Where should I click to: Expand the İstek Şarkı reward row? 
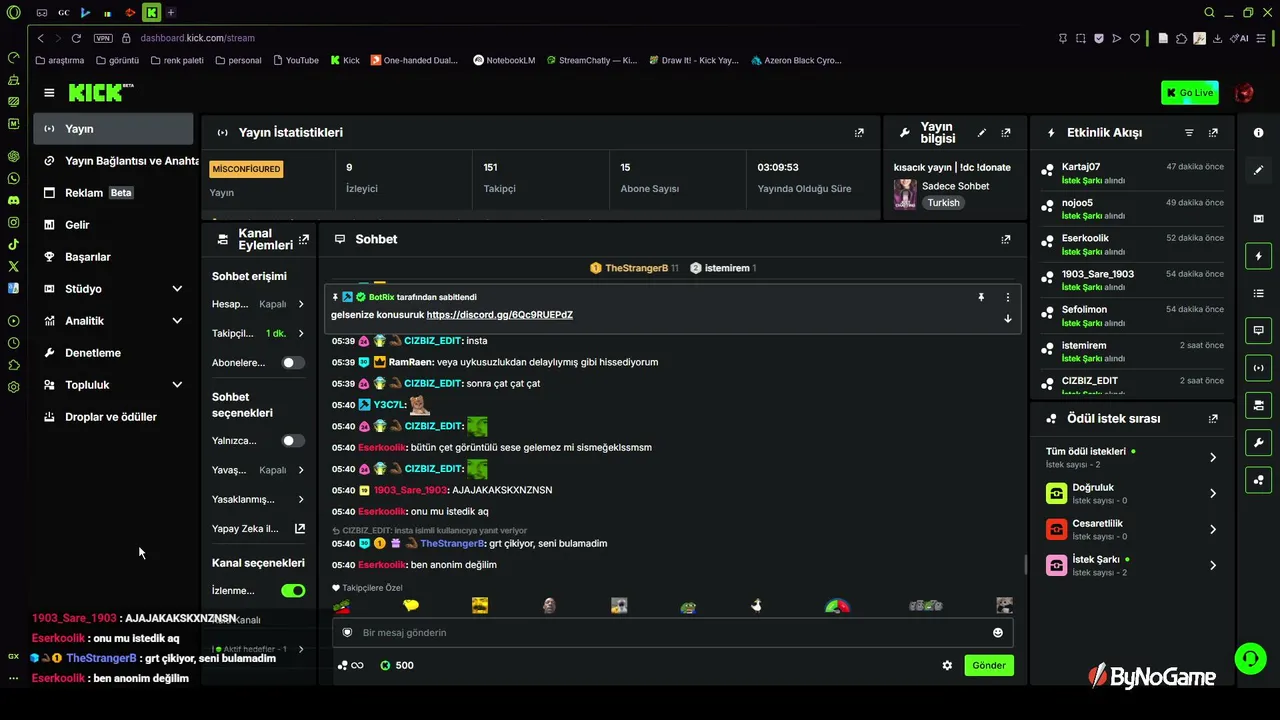(1213, 565)
